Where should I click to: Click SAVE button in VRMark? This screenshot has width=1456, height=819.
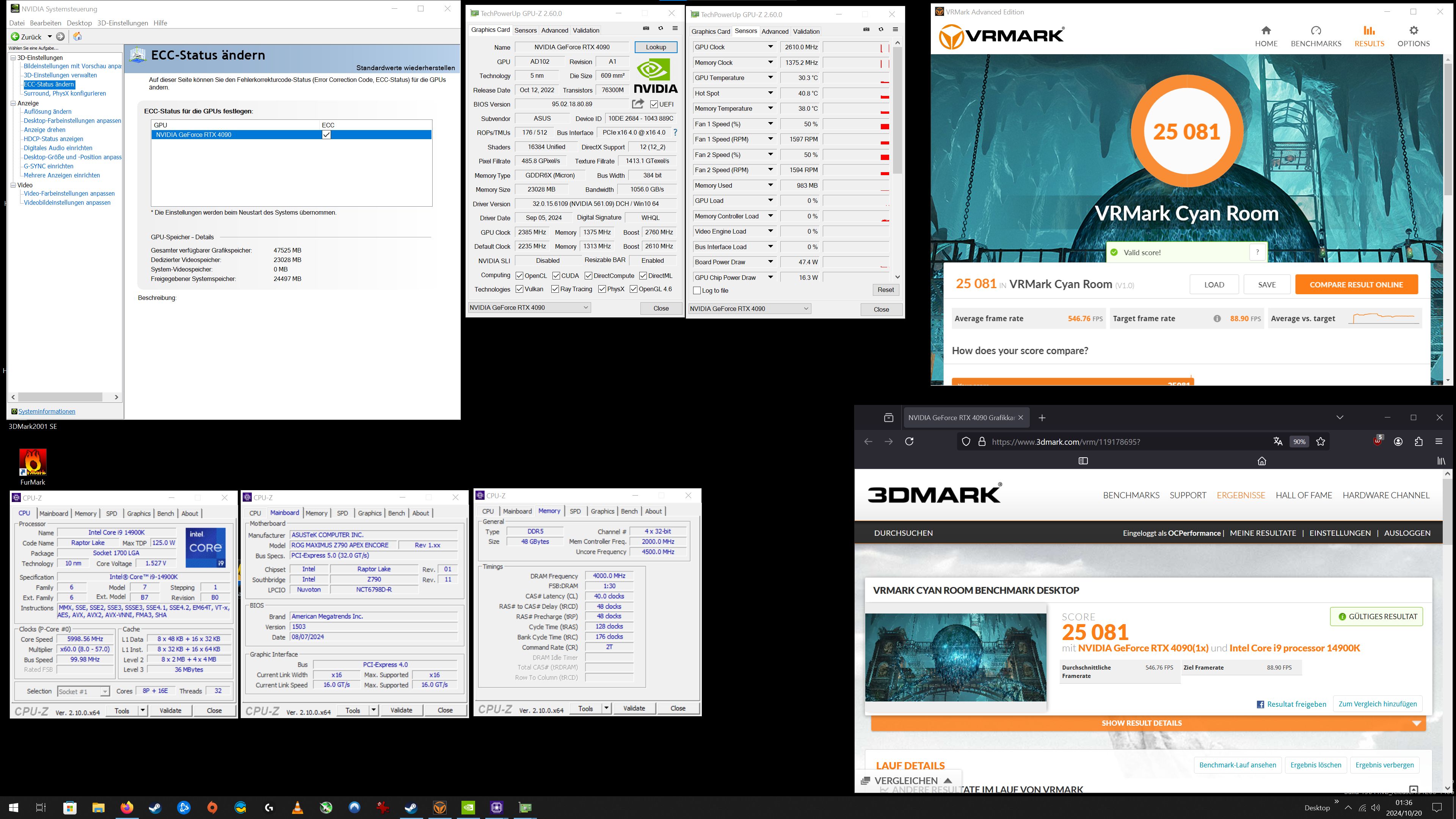(x=1267, y=284)
